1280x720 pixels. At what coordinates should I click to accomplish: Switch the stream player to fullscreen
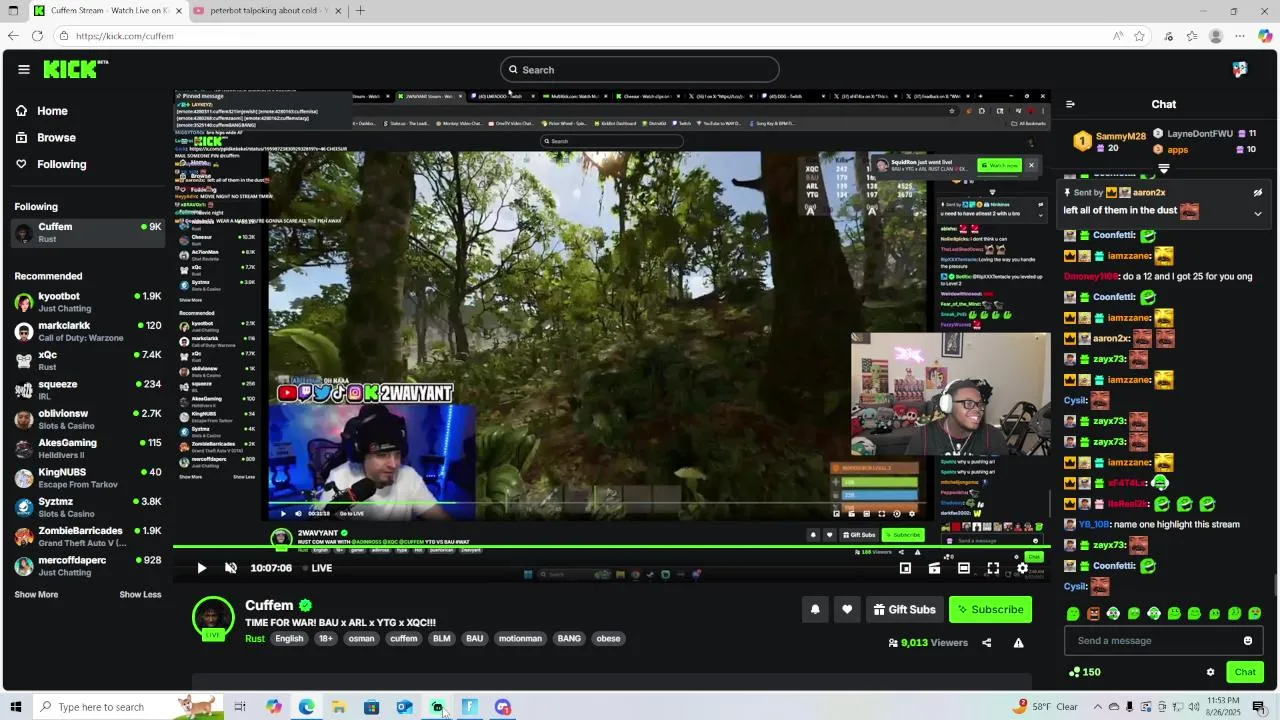pyautogui.click(x=993, y=568)
